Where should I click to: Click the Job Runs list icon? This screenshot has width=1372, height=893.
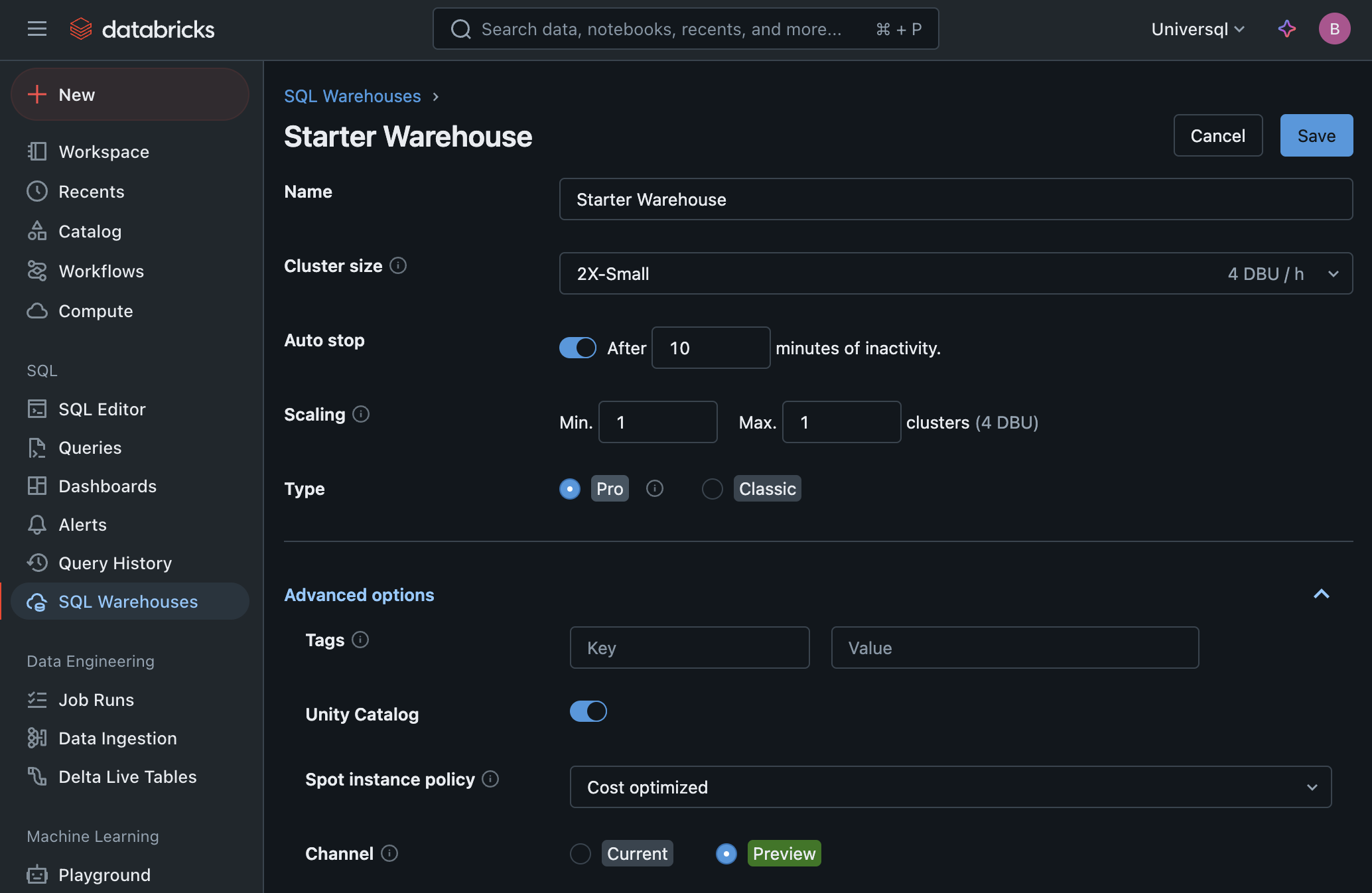tap(37, 699)
